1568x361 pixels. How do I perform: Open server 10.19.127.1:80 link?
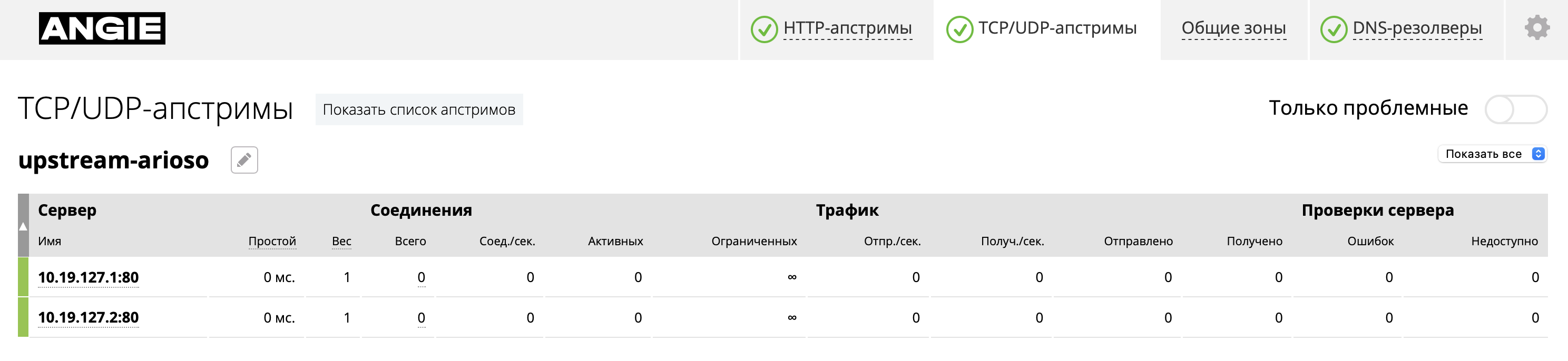[x=89, y=277]
